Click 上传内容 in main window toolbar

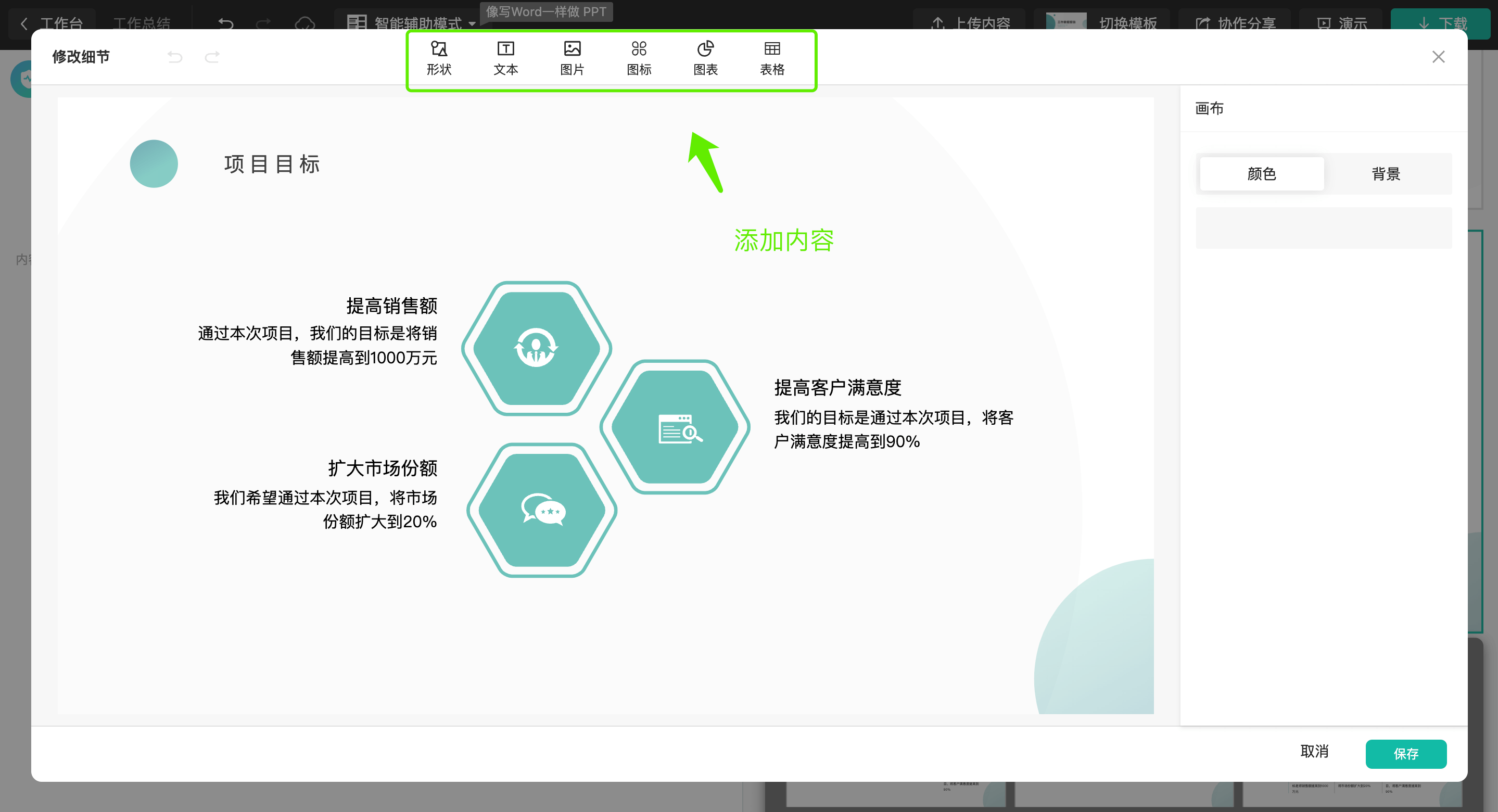970,23
